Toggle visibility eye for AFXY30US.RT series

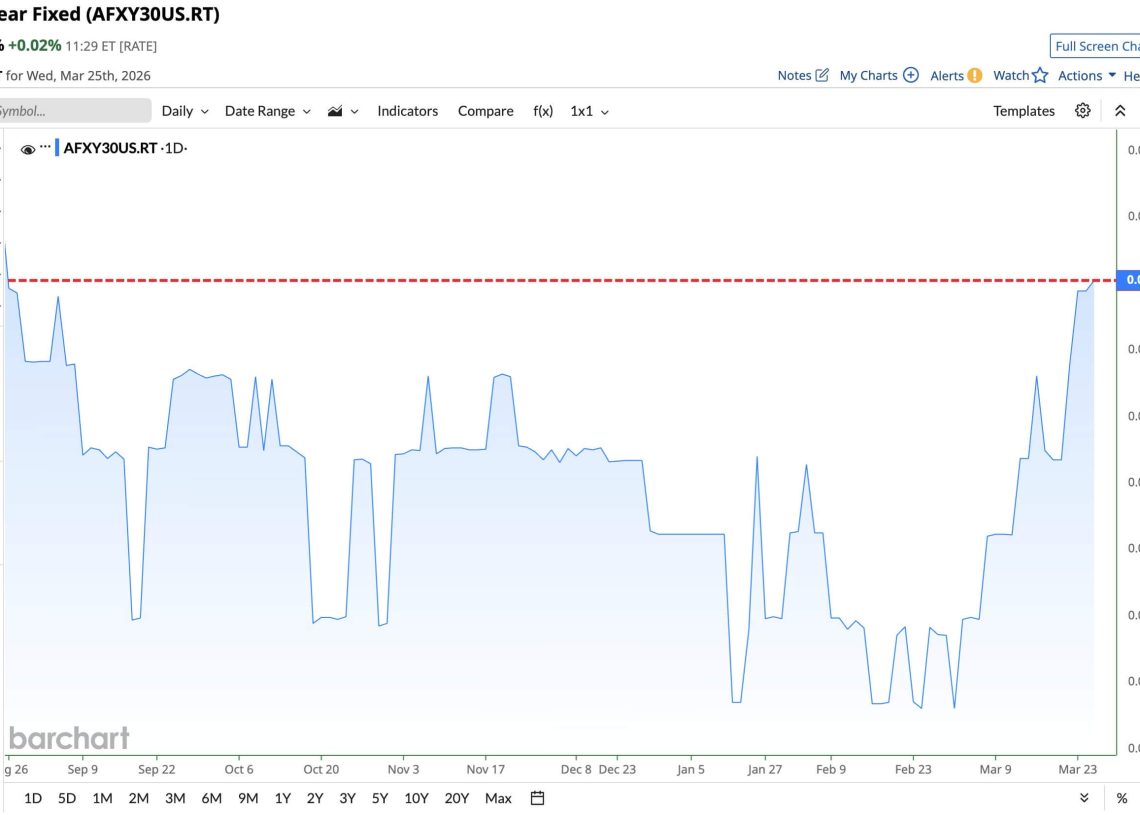[x=28, y=149]
